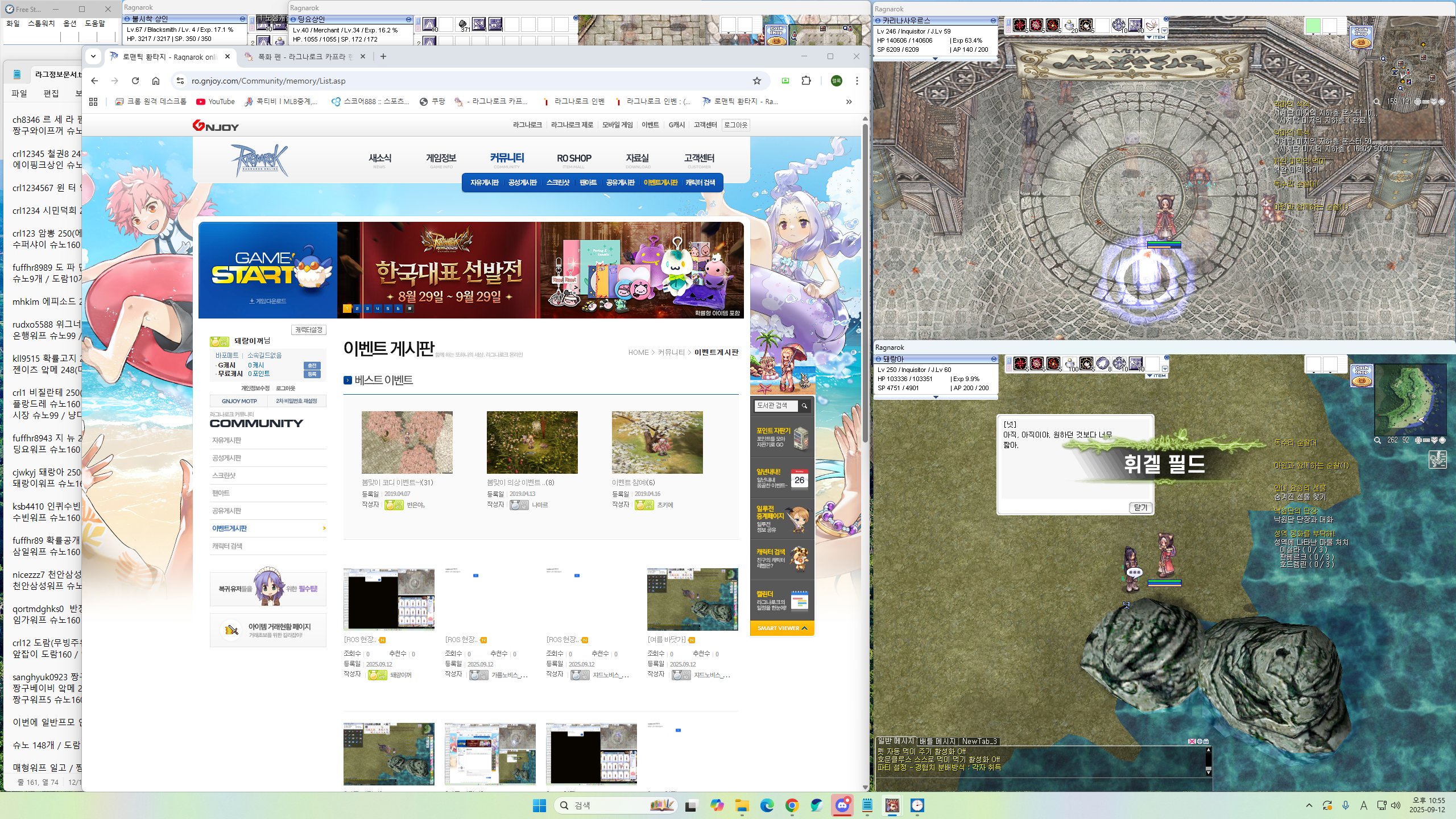Open Cash Shop in top-right Ragnarok window

[1361, 36]
